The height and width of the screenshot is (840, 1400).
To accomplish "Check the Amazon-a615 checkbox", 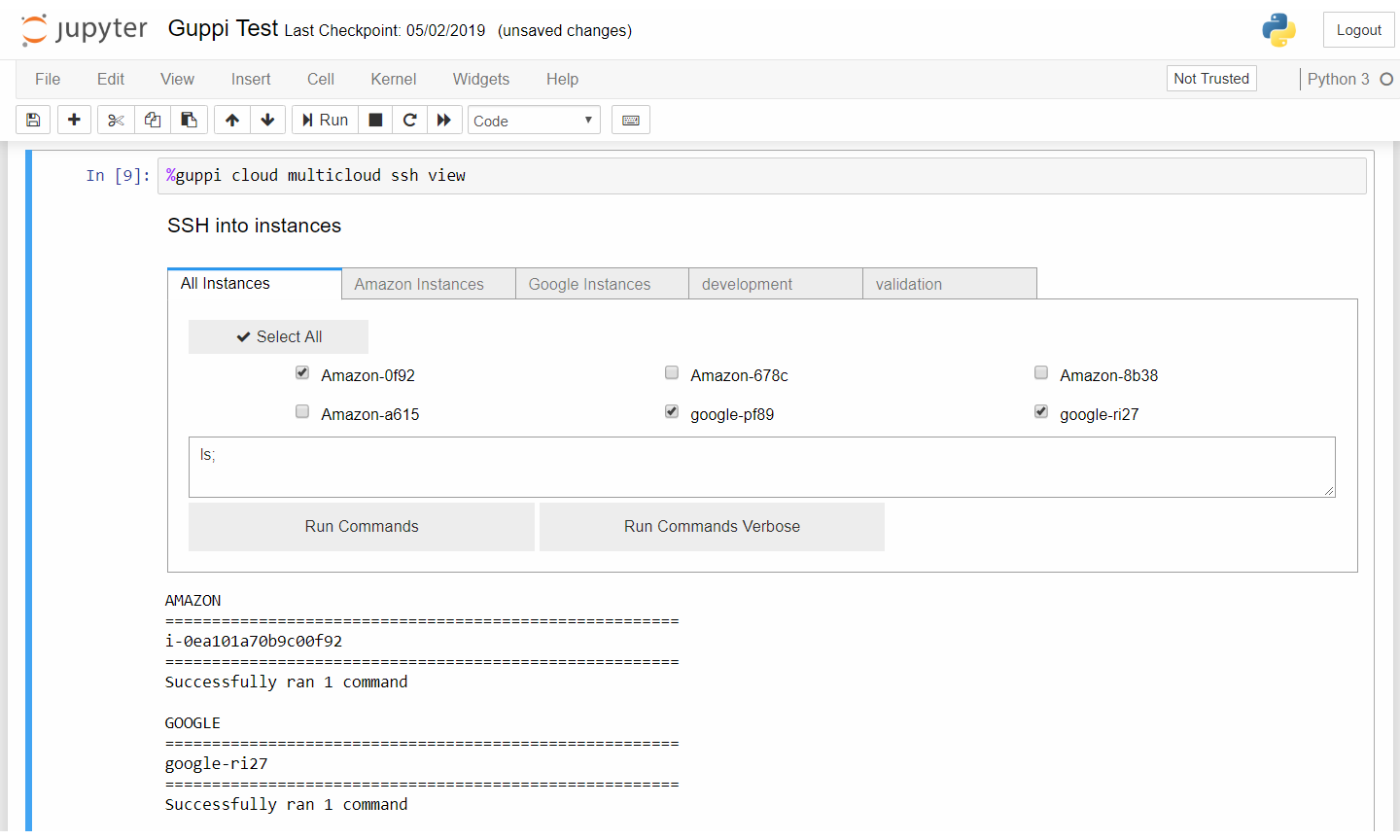I will pyautogui.click(x=302, y=412).
